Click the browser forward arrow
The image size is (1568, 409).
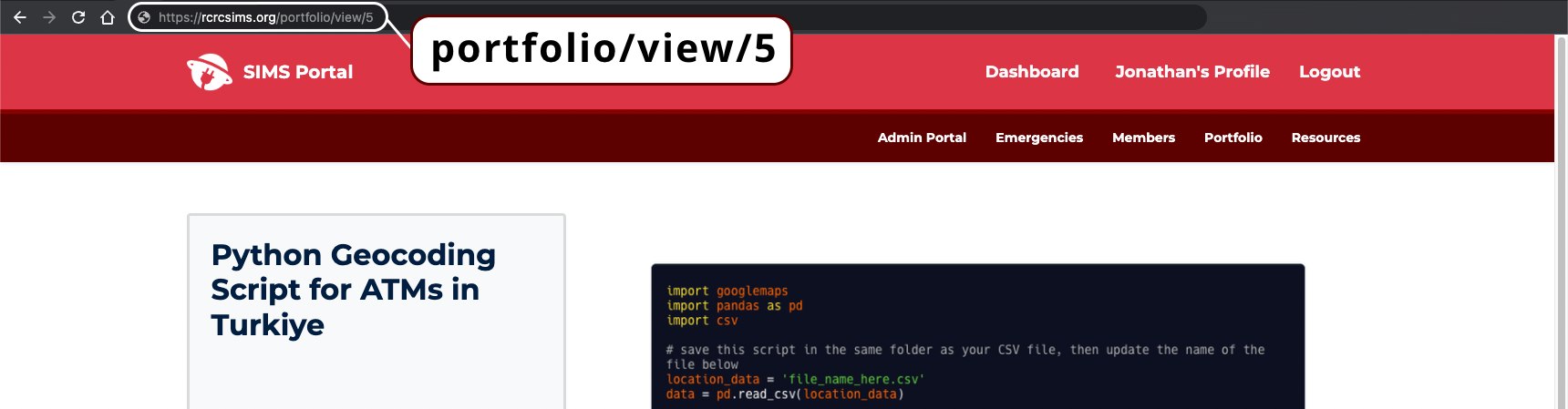click(x=49, y=17)
